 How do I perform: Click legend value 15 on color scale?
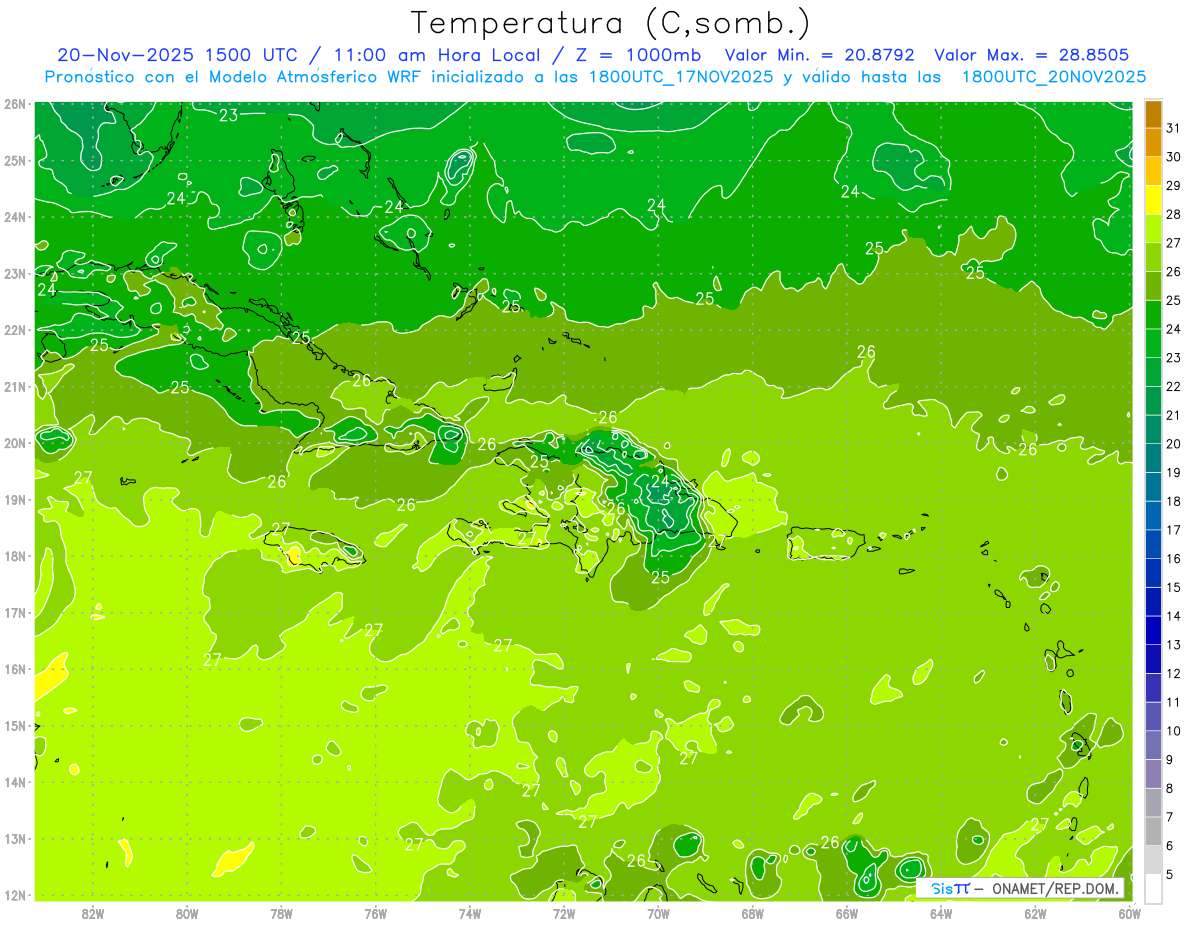pos(1173,587)
